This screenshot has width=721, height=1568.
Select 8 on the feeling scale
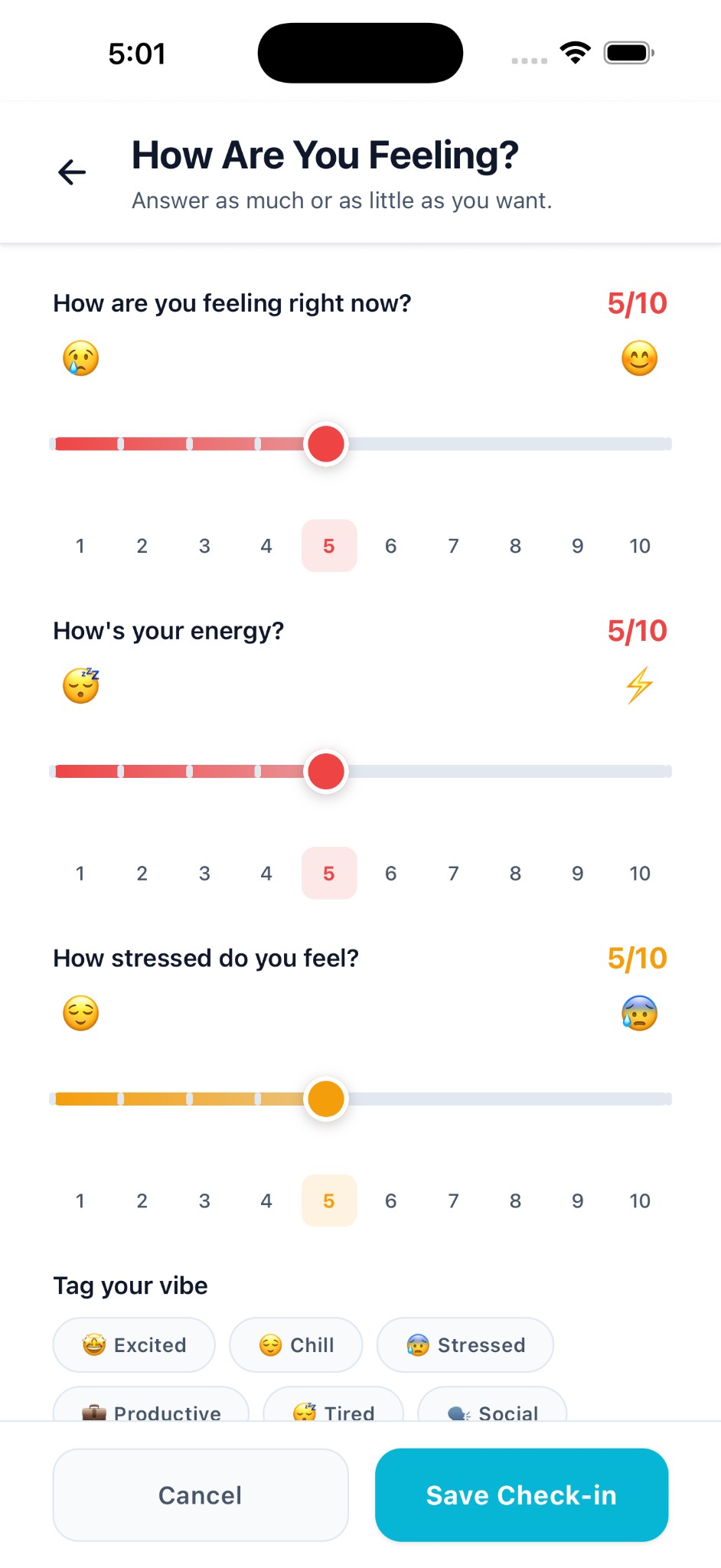coord(515,546)
